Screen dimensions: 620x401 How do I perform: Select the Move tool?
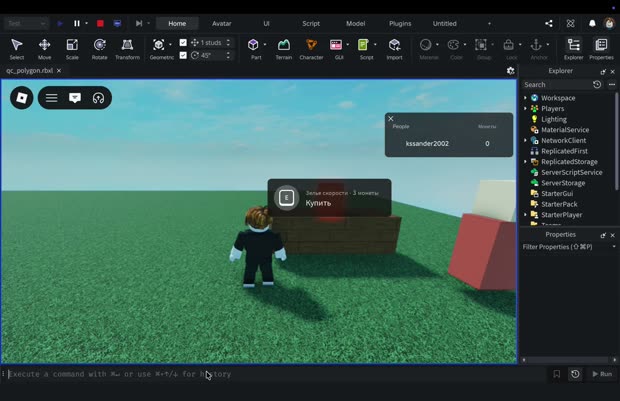click(44, 49)
